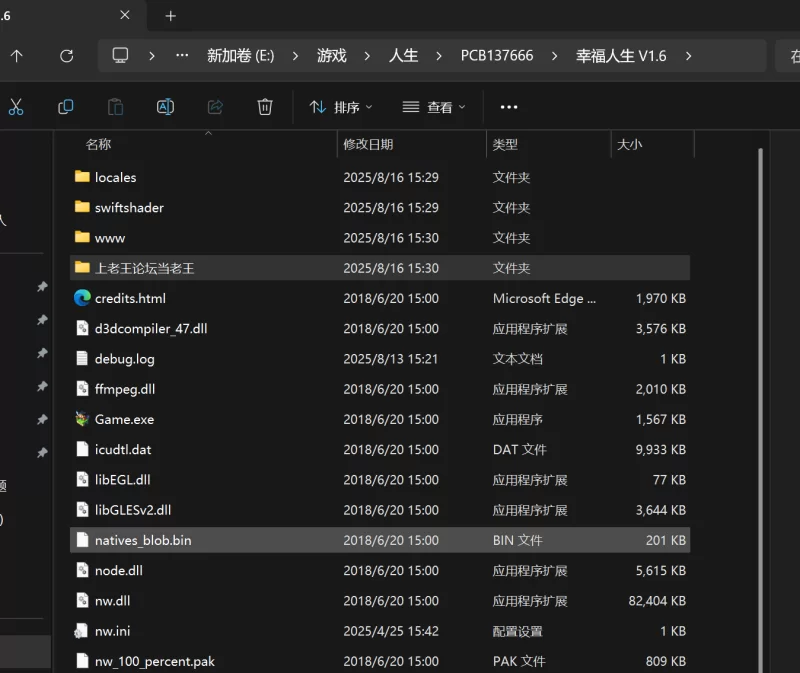Viewport: 800px width, 673px height.
Task: Click the file name credits.html
Action: [131, 298]
